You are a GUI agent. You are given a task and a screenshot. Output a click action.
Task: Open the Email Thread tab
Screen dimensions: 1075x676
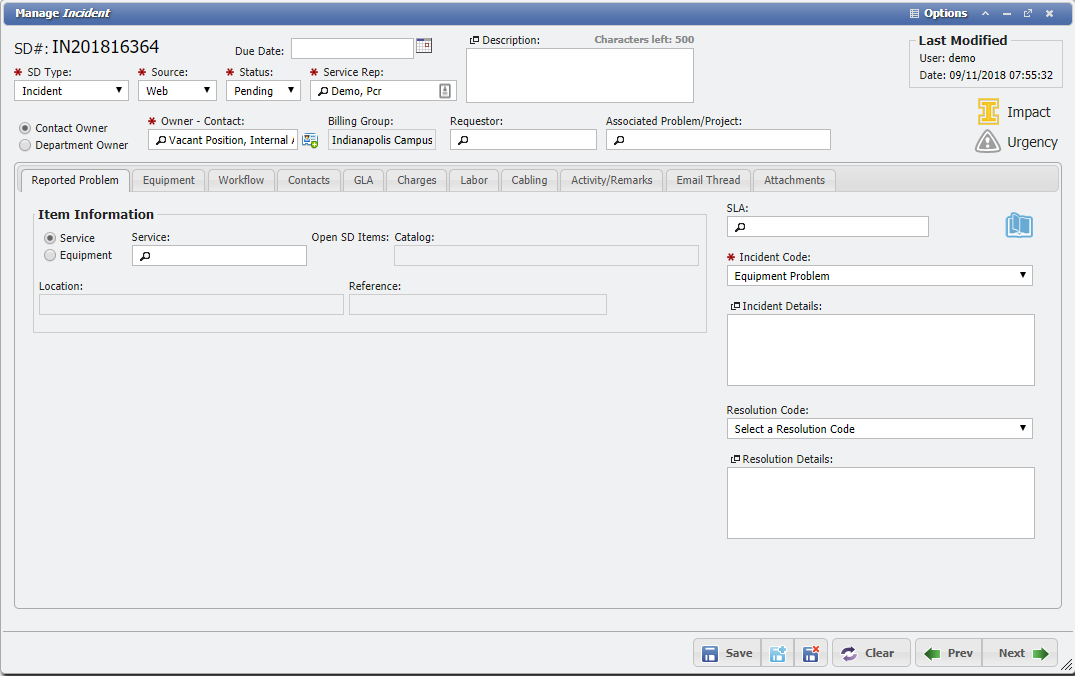pyautogui.click(x=708, y=180)
